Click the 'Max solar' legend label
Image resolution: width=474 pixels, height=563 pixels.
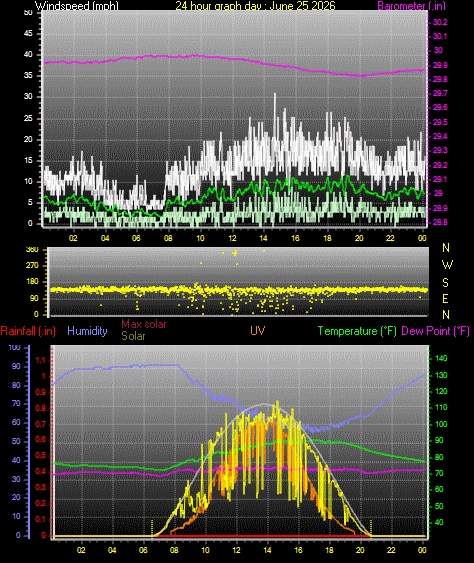tap(144, 324)
